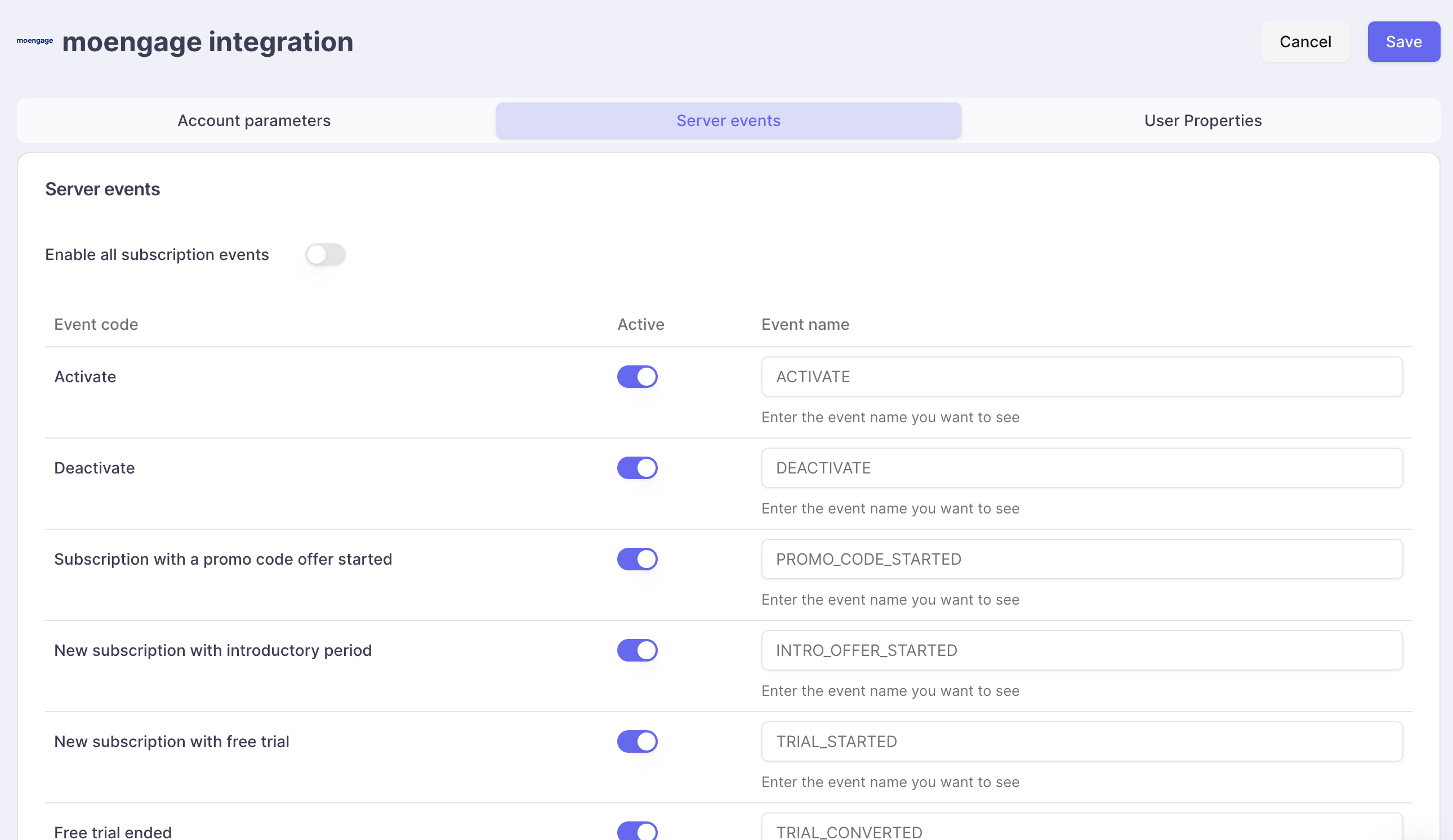Click the Event name column header
The width and height of the screenshot is (1453, 840).
click(x=805, y=325)
